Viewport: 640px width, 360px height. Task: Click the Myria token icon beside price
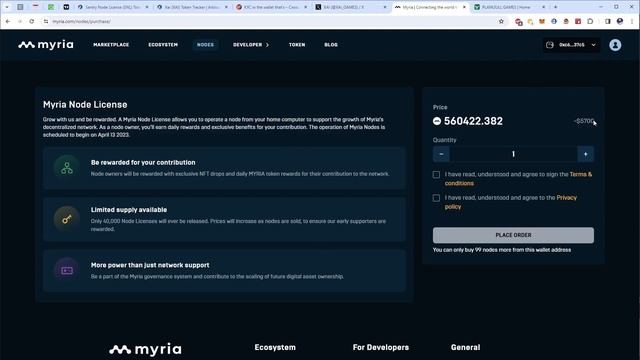(437, 121)
